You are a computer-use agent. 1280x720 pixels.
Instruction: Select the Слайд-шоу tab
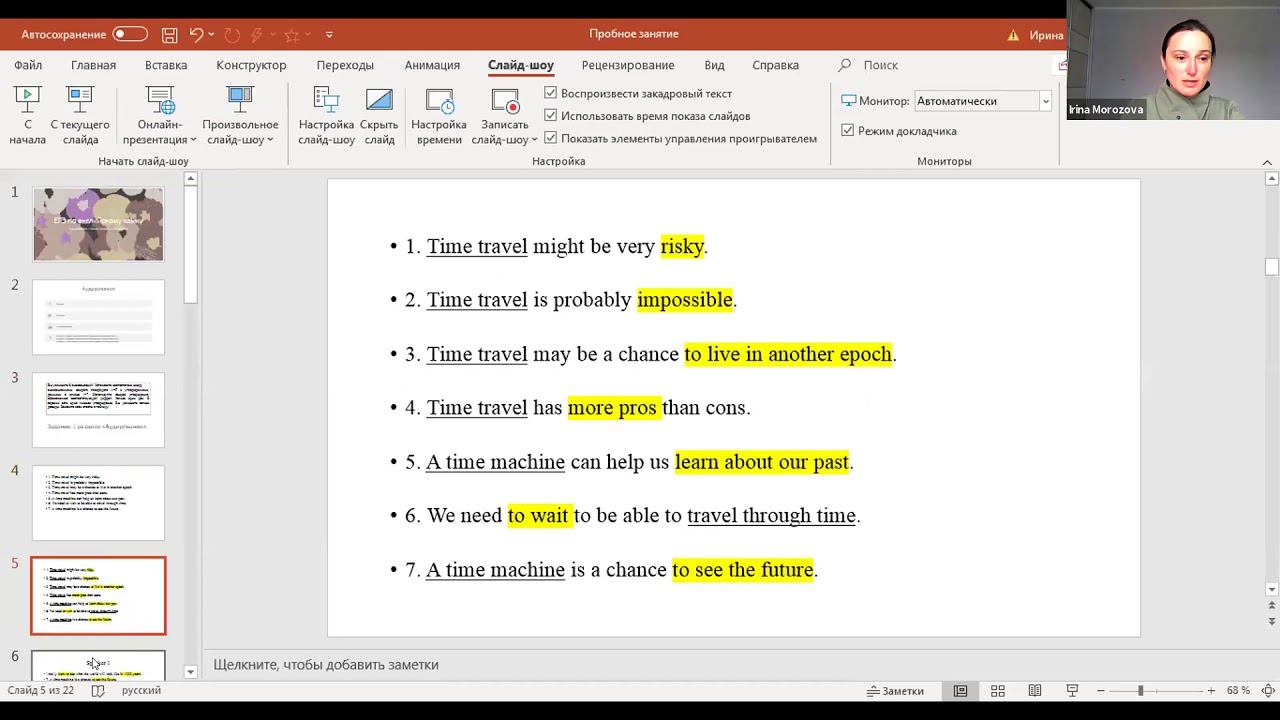[521, 65]
